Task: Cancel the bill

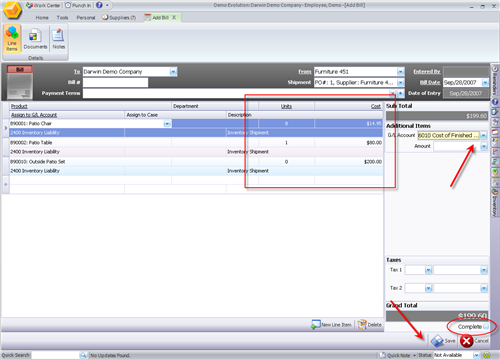Action: pyautogui.click(x=474, y=341)
